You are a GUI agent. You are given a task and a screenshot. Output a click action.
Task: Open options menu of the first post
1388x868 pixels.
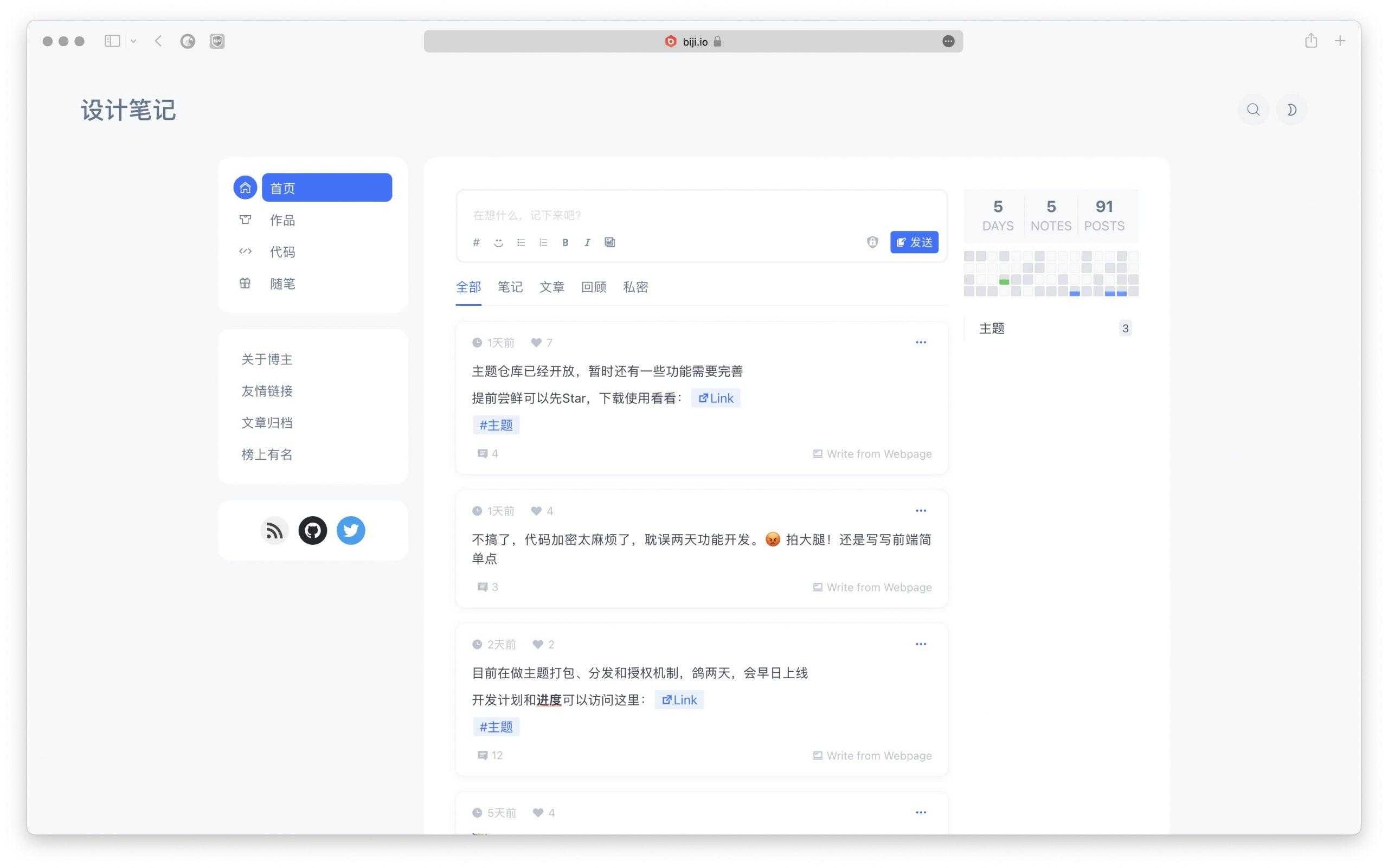(x=921, y=342)
